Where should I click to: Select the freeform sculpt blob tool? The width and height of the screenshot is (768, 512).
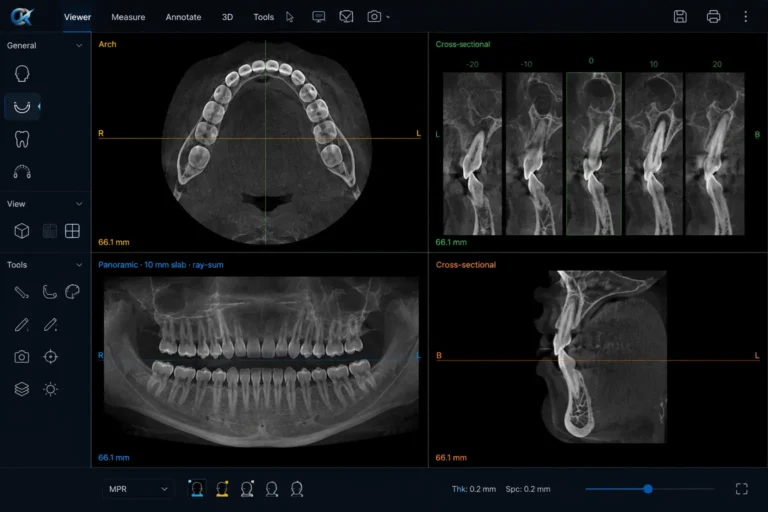pos(72,292)
